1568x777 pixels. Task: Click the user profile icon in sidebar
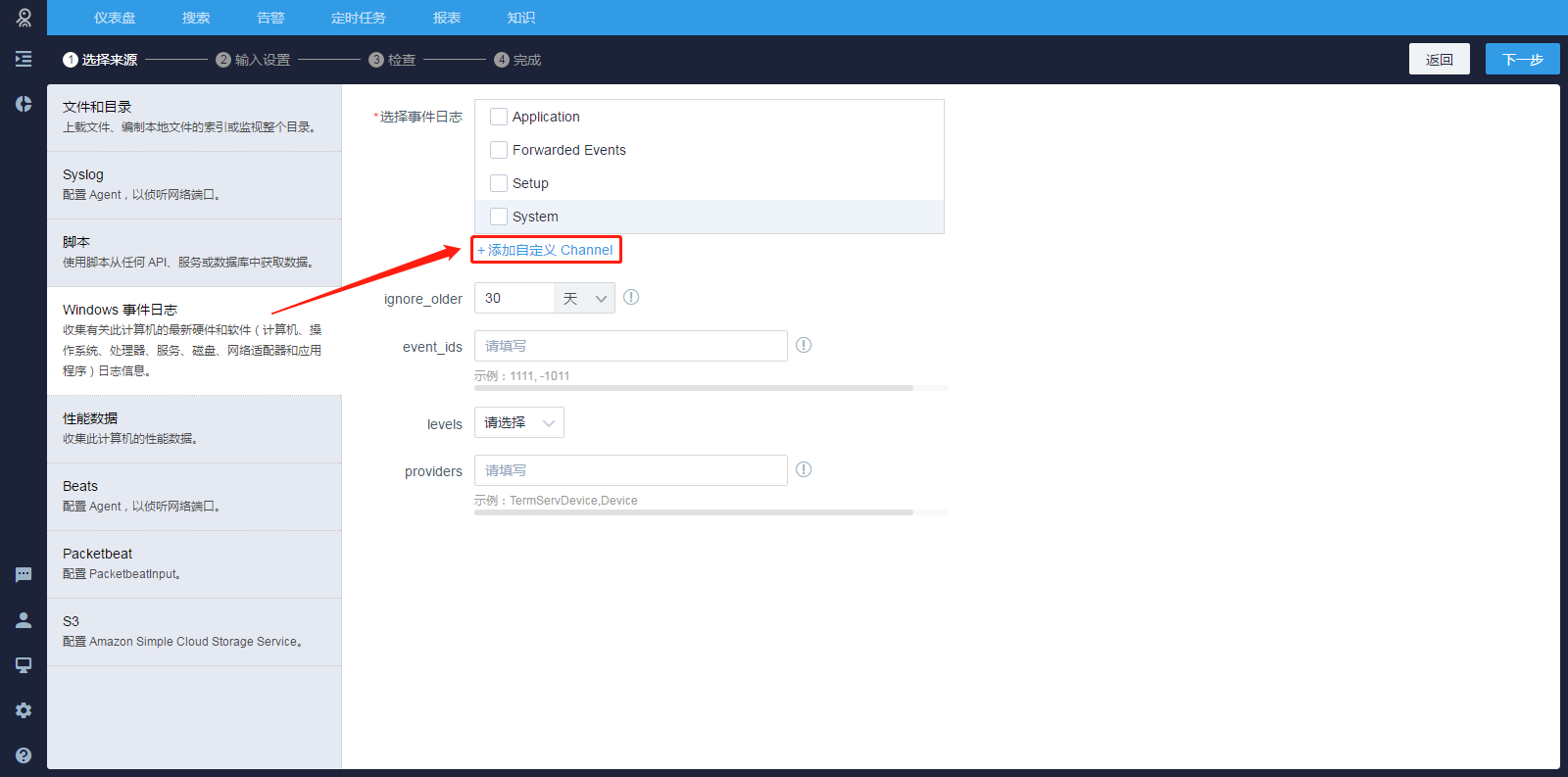click(x=24, y=620)
